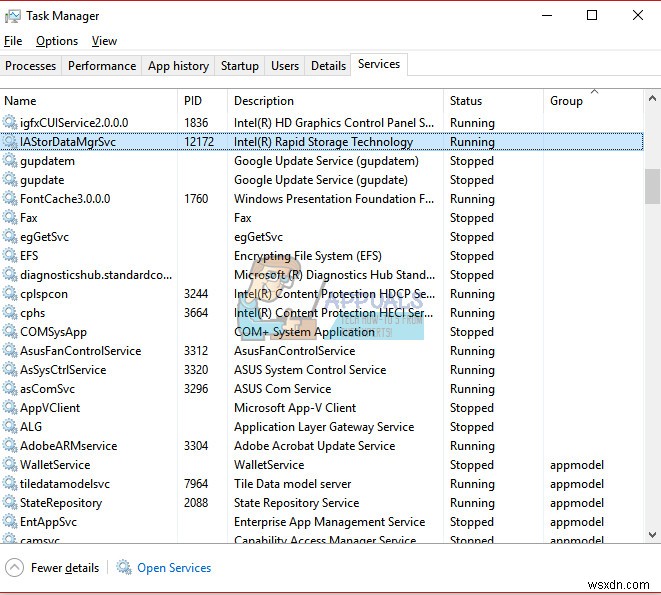661x595 pixels.
Task: Sort services by Status column header
Action: (466, 101)
